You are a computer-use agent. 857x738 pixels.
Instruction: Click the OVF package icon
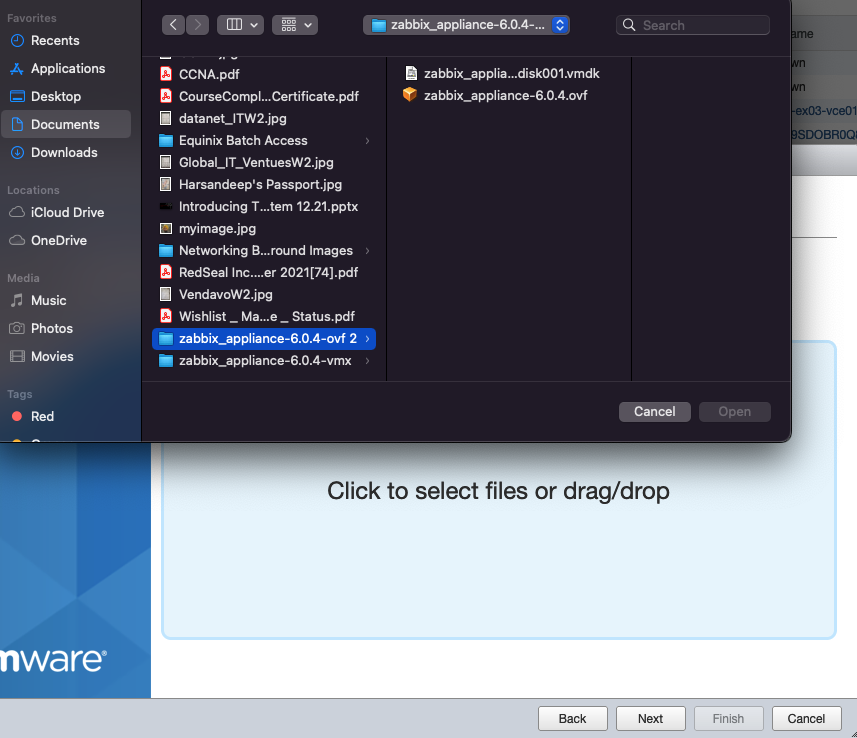pos(410,95)
